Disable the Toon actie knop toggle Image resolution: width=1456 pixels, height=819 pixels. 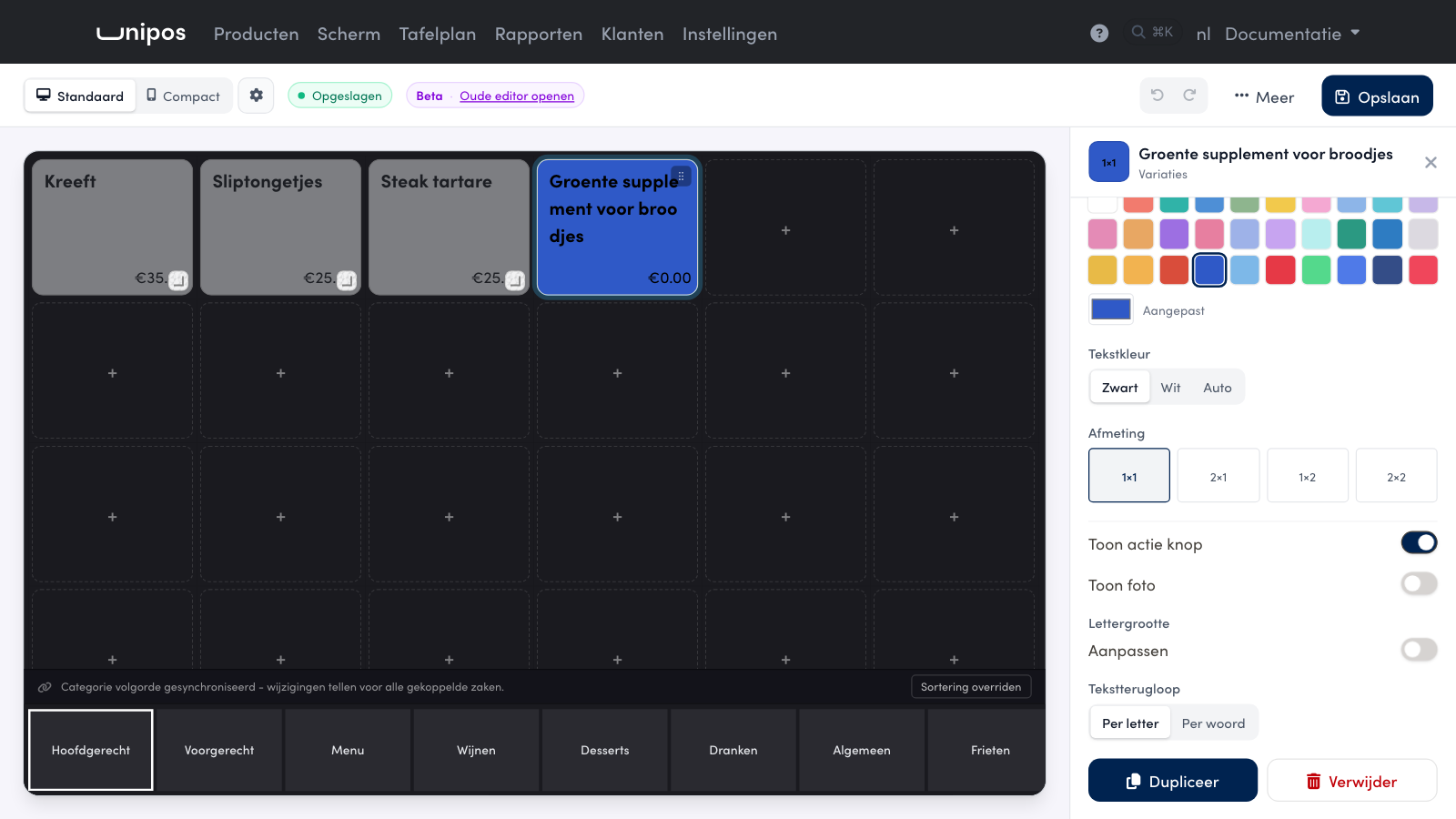point(1419,543)
